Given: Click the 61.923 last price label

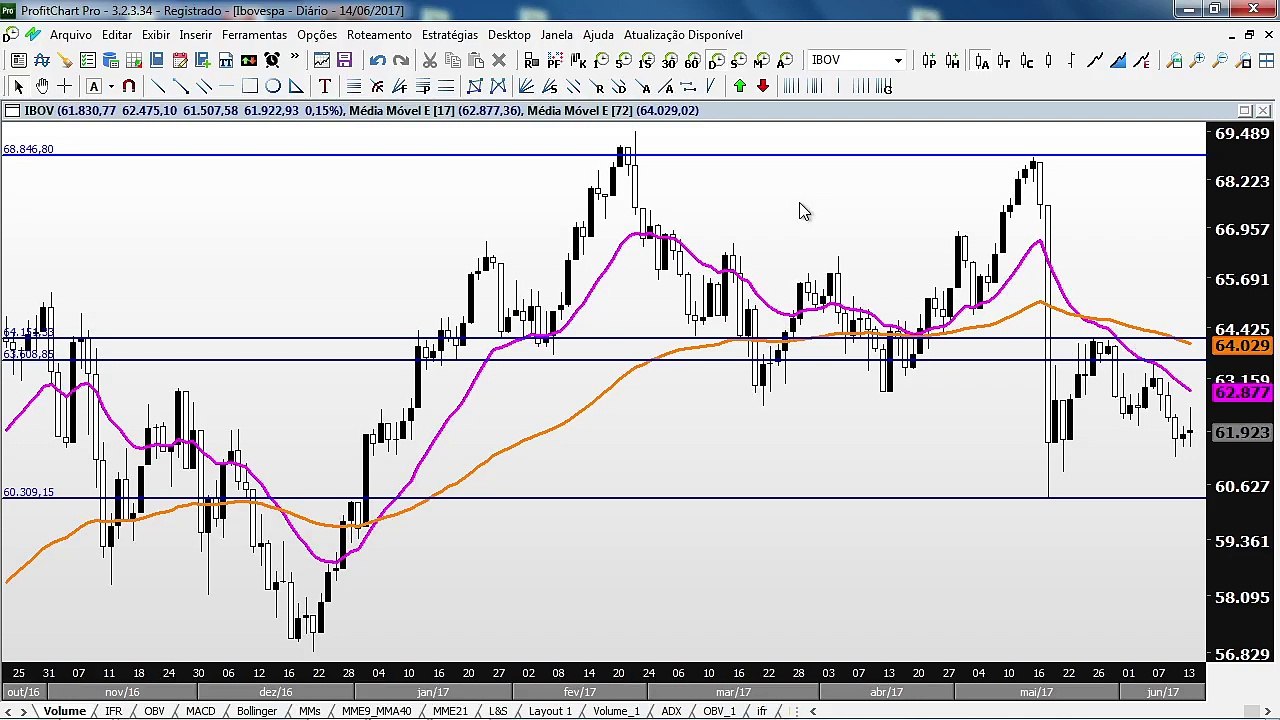Looking at the screenshot, I should [x=1242, y=433].
